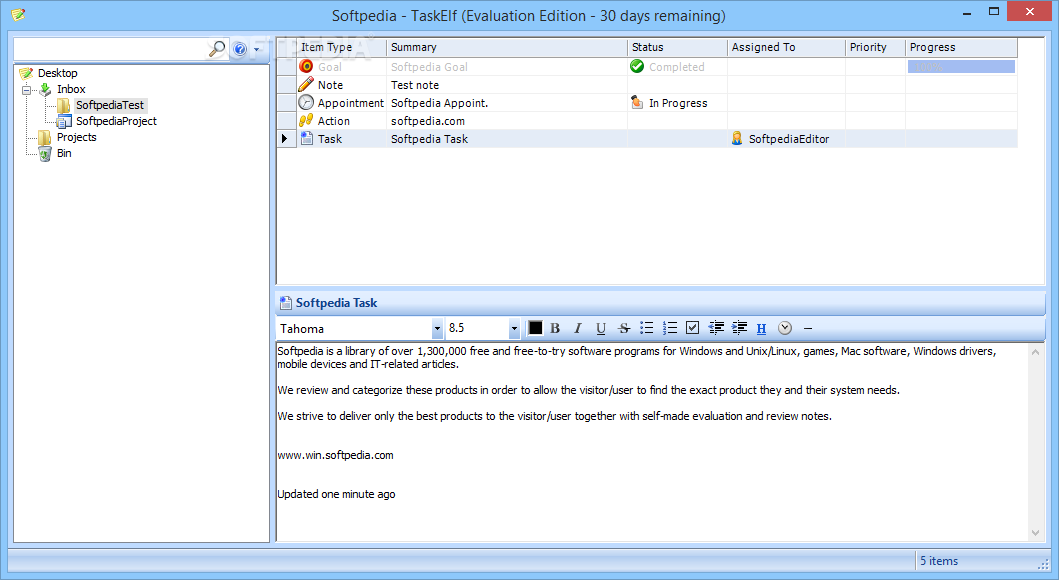Sort by Summary column header
The height and width of the screenshot is (580, 1059).
coord(507,47)
